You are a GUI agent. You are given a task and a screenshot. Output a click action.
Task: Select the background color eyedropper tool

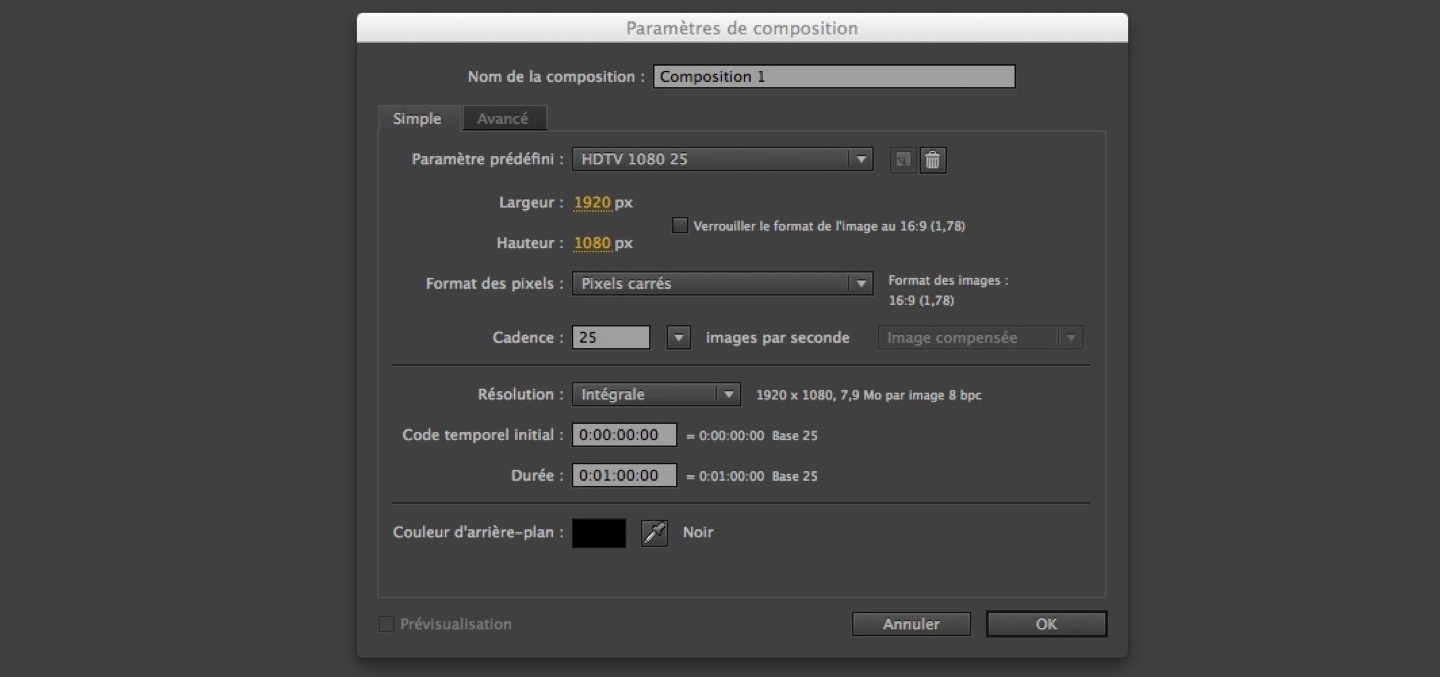[x=653, y=532]
